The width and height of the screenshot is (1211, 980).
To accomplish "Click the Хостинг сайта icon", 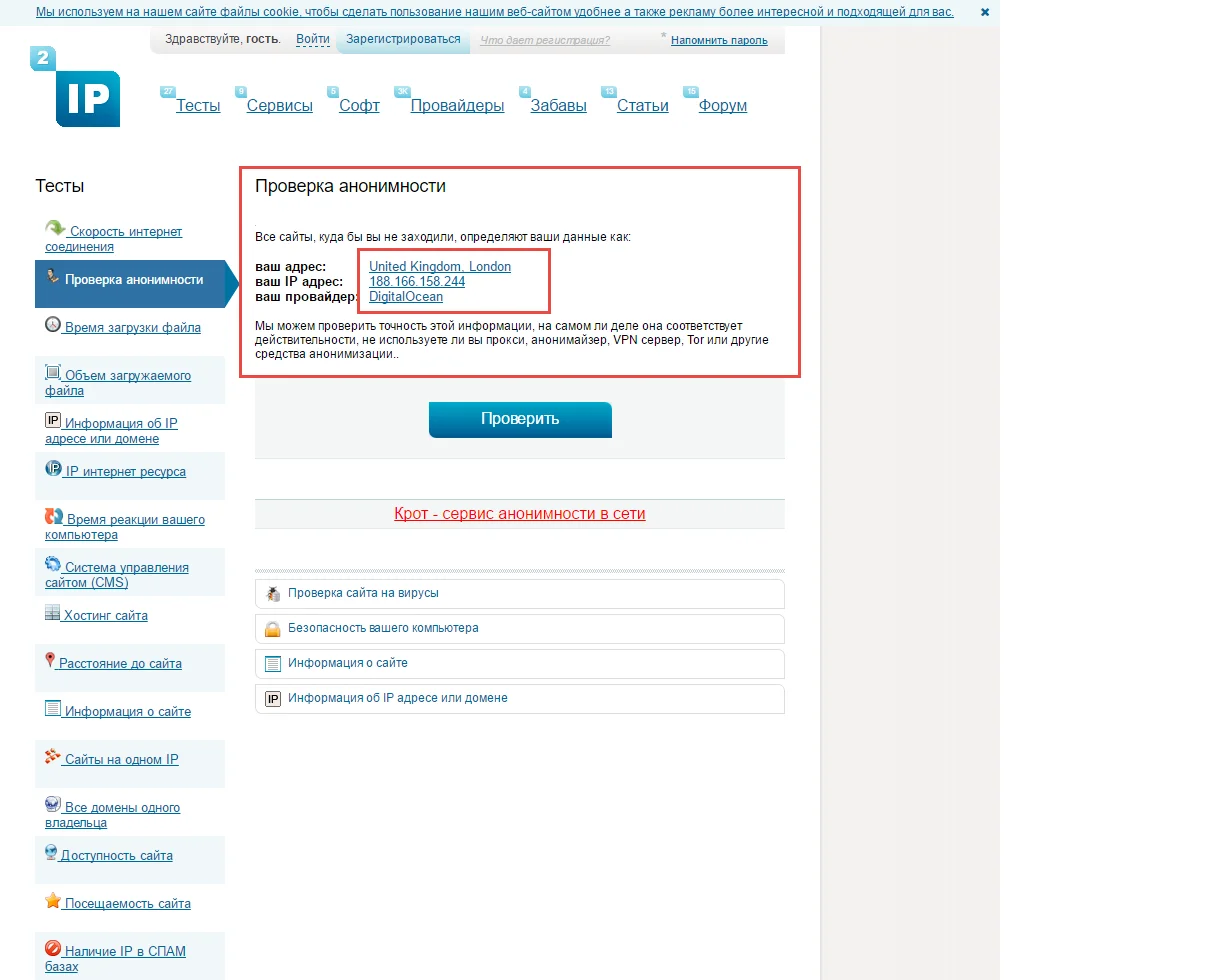I will coord(53,612).
